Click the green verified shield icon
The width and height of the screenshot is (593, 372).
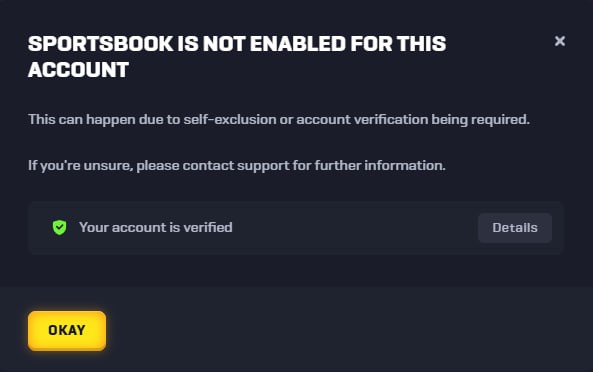[59, 227]
